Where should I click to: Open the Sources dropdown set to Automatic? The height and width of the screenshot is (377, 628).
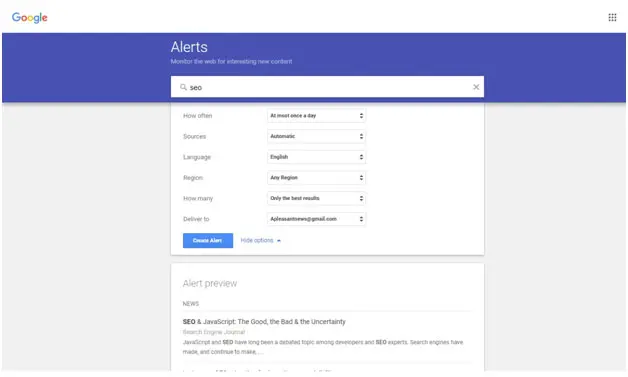coord(316,136)
